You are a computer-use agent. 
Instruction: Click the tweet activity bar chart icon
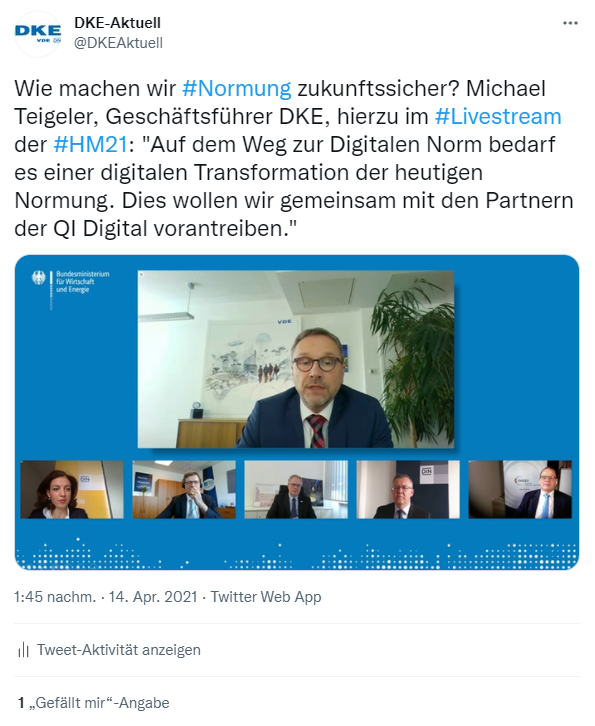coord(23,650)
